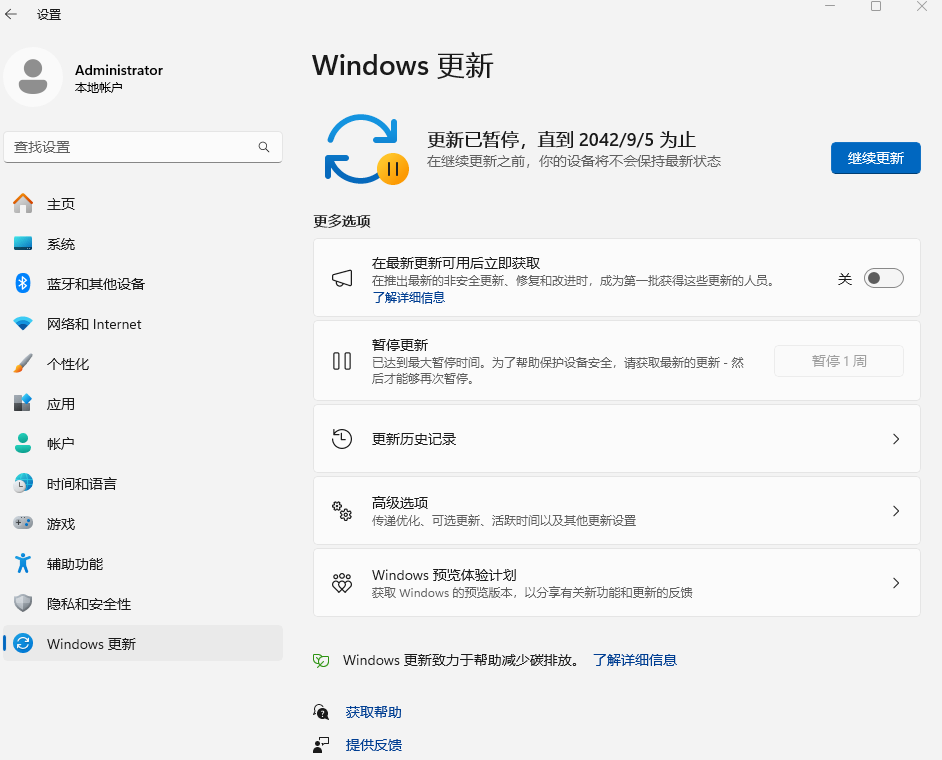This screenshot has width=942, height=760.
Task: Open the 更新历史记录 card
Action: coord(617,439)
